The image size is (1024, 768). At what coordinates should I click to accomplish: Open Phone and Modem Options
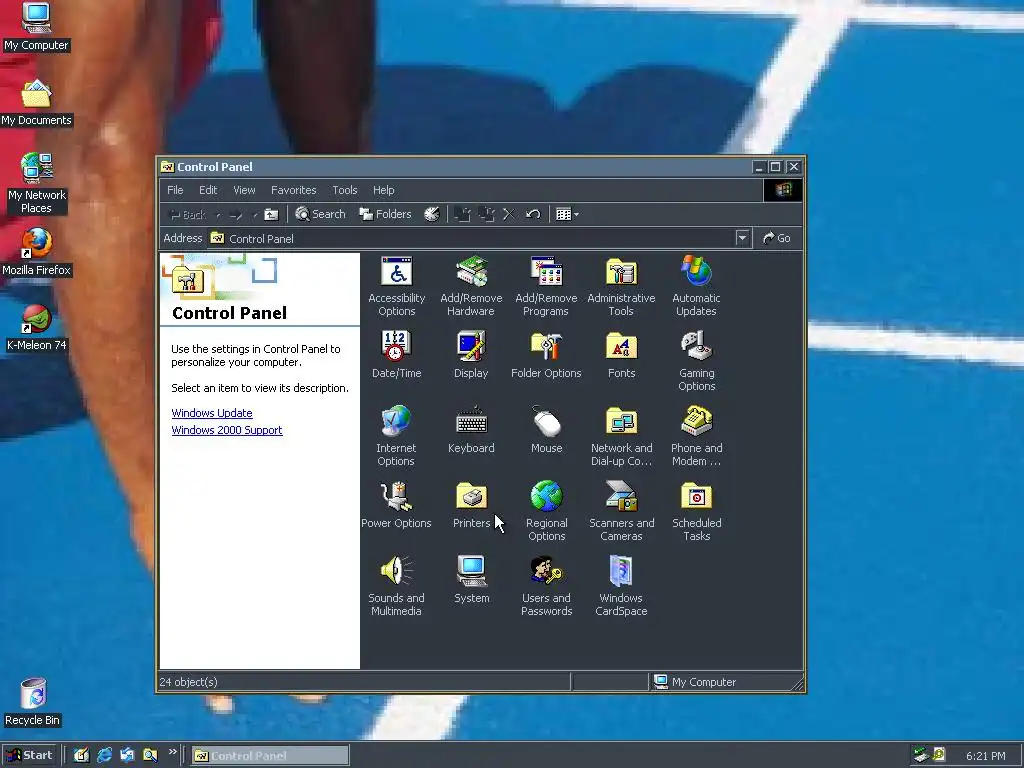point(696,436)
